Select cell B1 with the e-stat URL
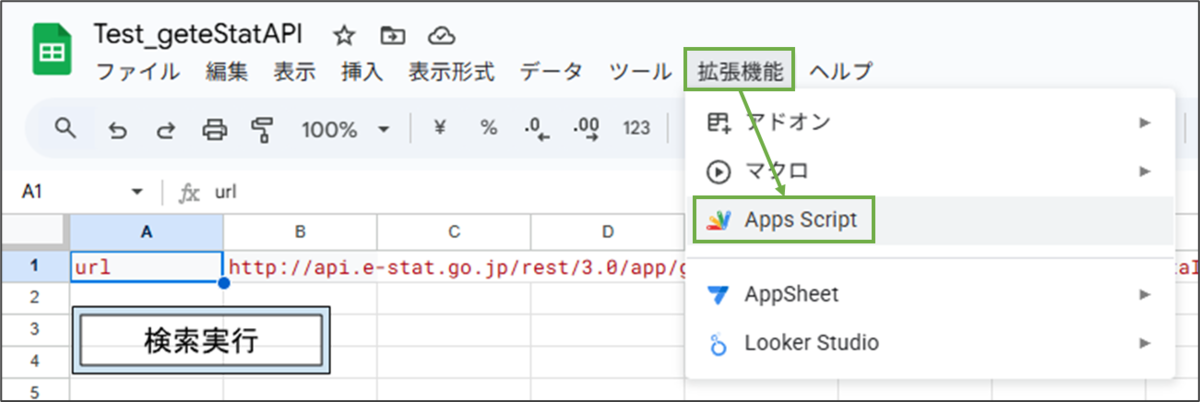The image size is (1200, 402). coord(300,267)
